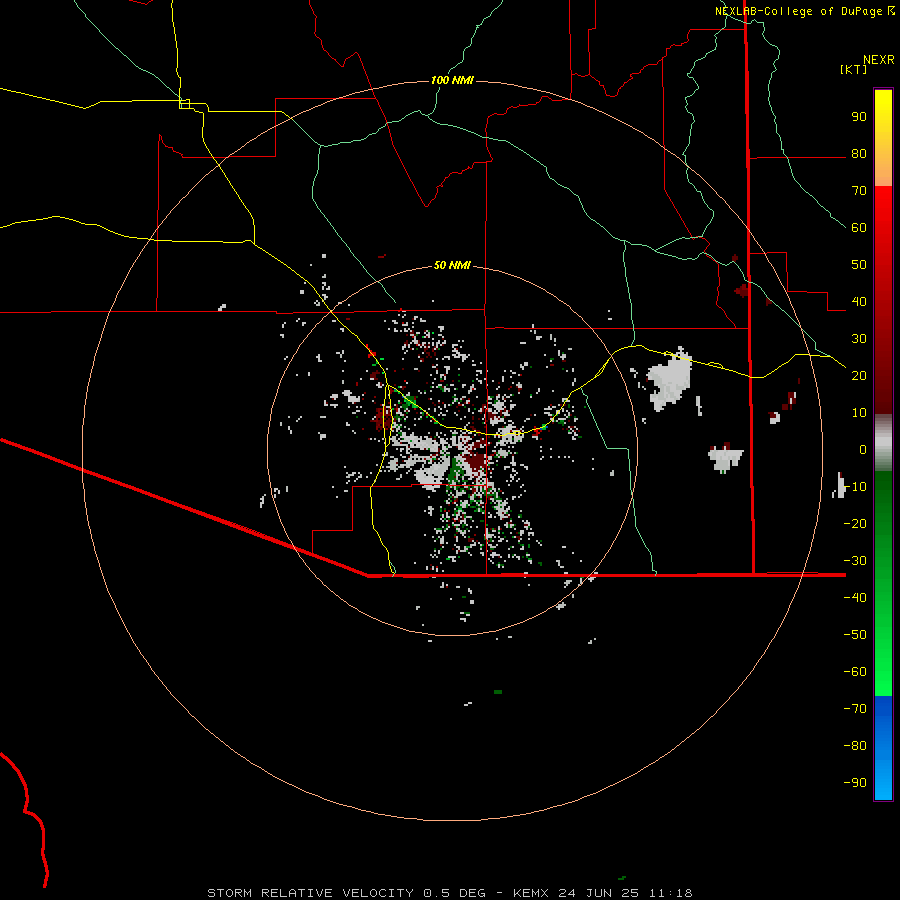Pick the gray zero-velocity segment of color bar
Image resolution: width=900 pixels, height=900 pixels.
(883, 443)
